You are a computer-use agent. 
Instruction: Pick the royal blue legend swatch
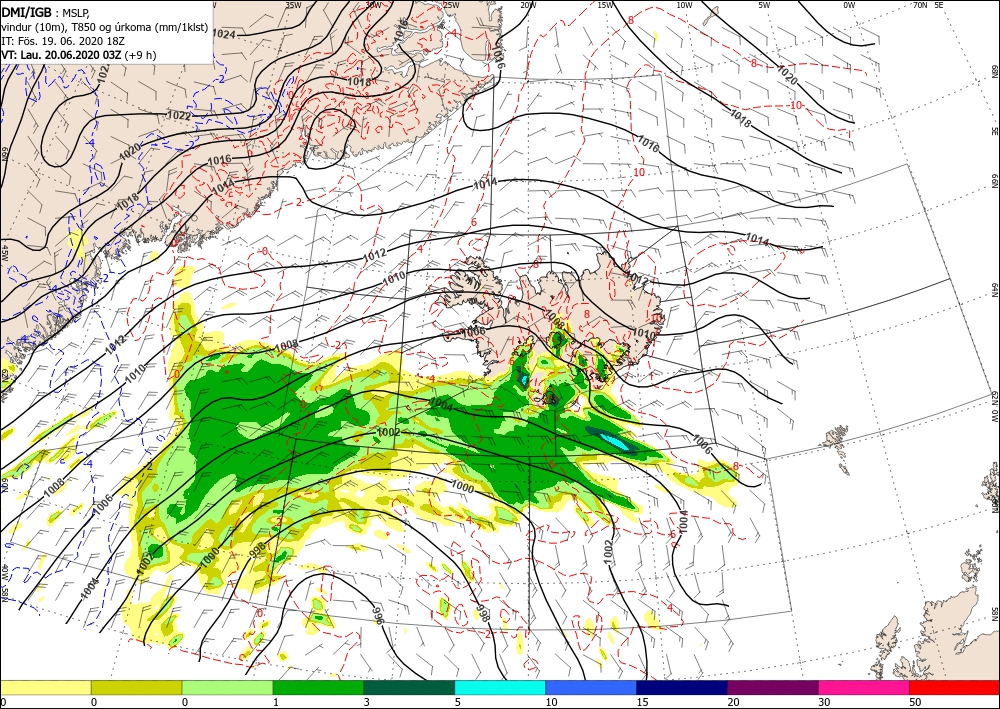(591, 687)
